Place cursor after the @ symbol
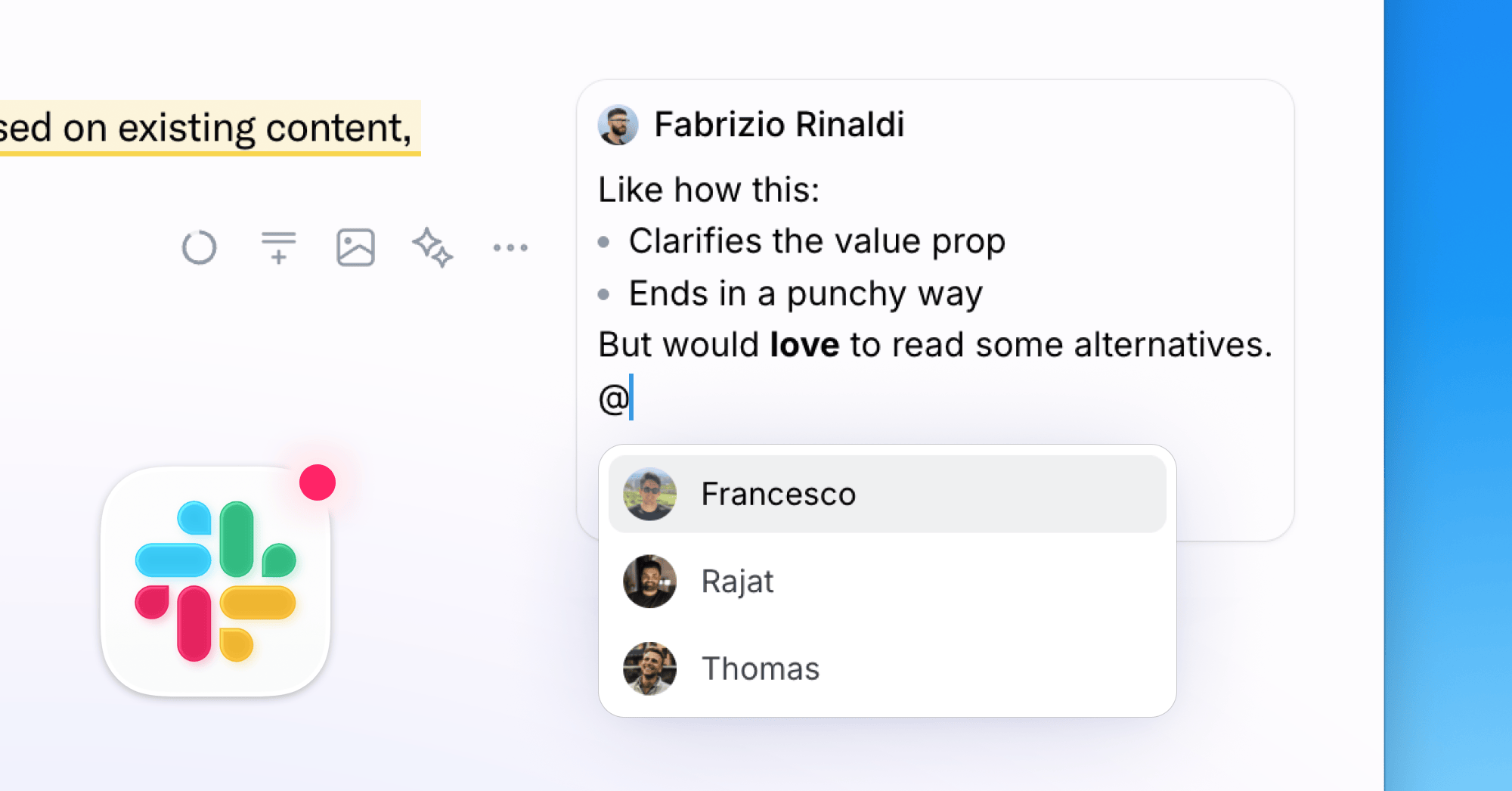 pyautogui.click(x=632, y=398)
